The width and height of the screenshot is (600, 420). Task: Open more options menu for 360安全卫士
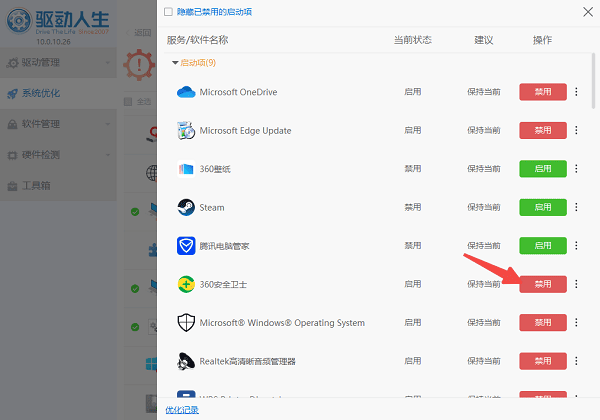[576, 284]
